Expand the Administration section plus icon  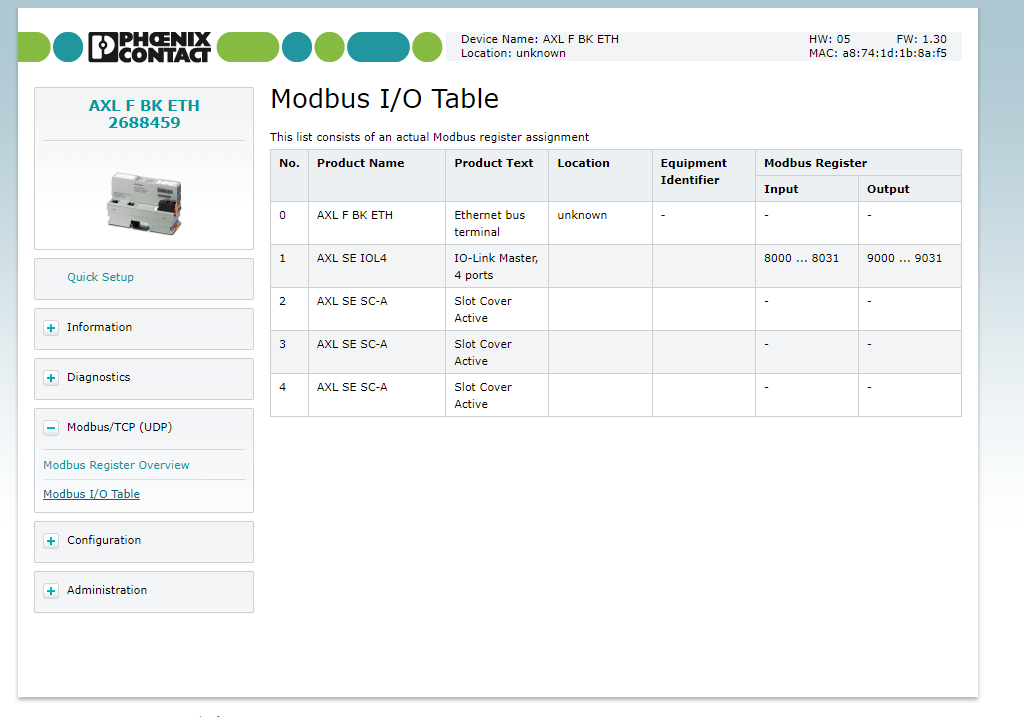click(x=51, y=591)
